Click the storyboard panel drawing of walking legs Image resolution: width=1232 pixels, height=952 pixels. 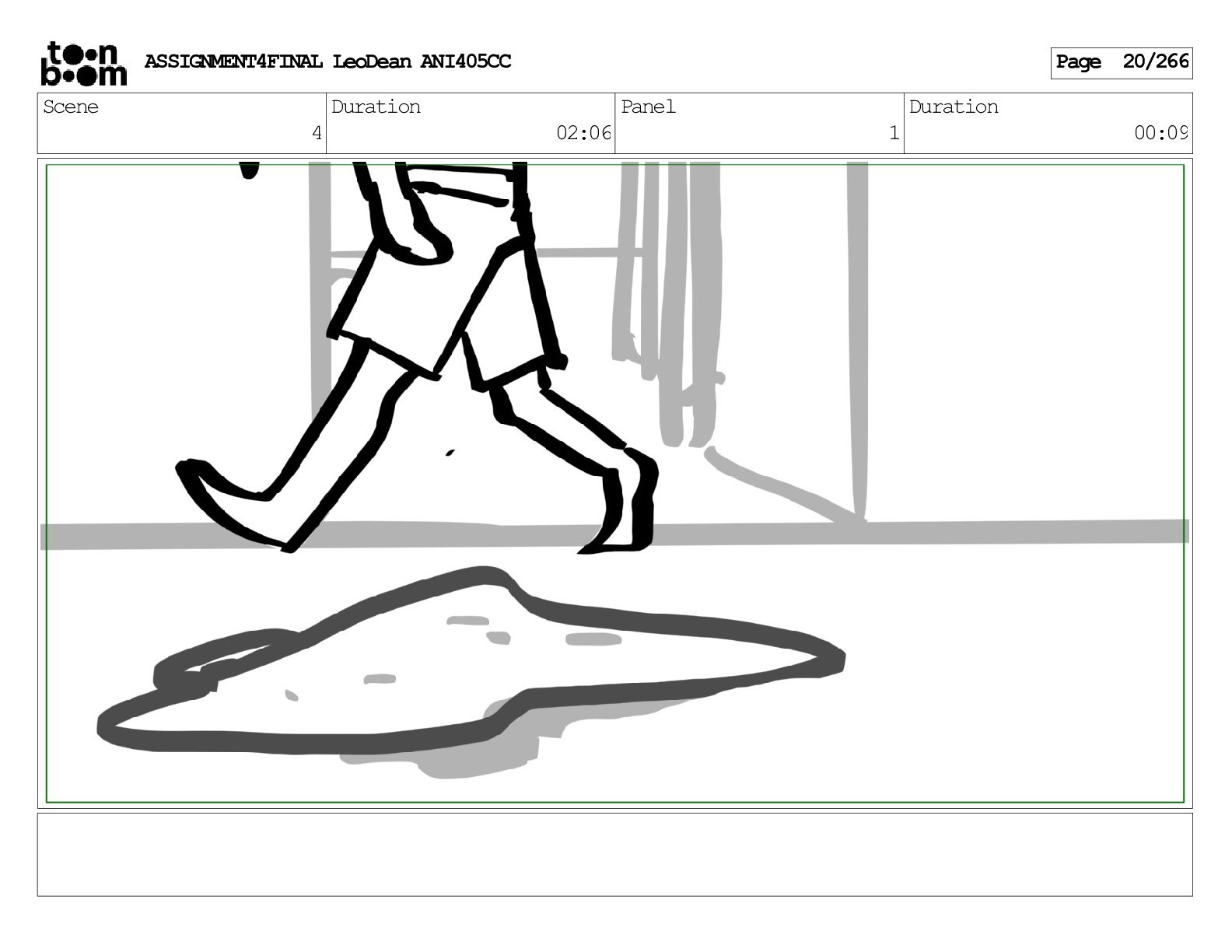[x=615, y=483]
